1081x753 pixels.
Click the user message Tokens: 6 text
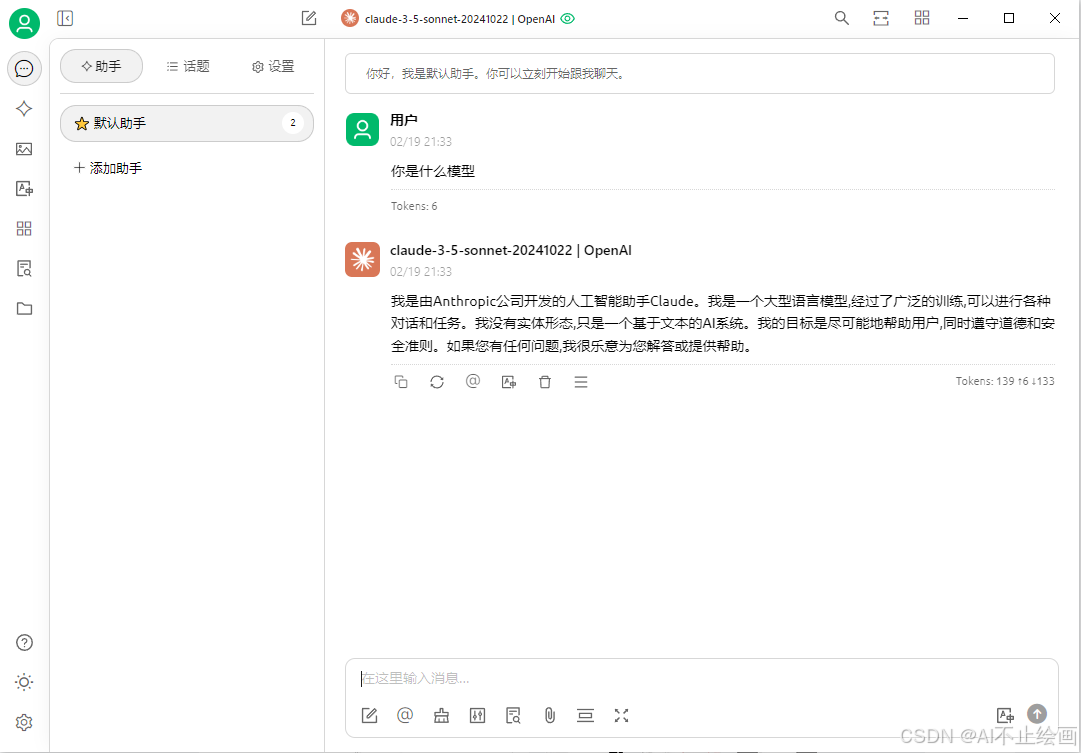[x=414, y=205]
